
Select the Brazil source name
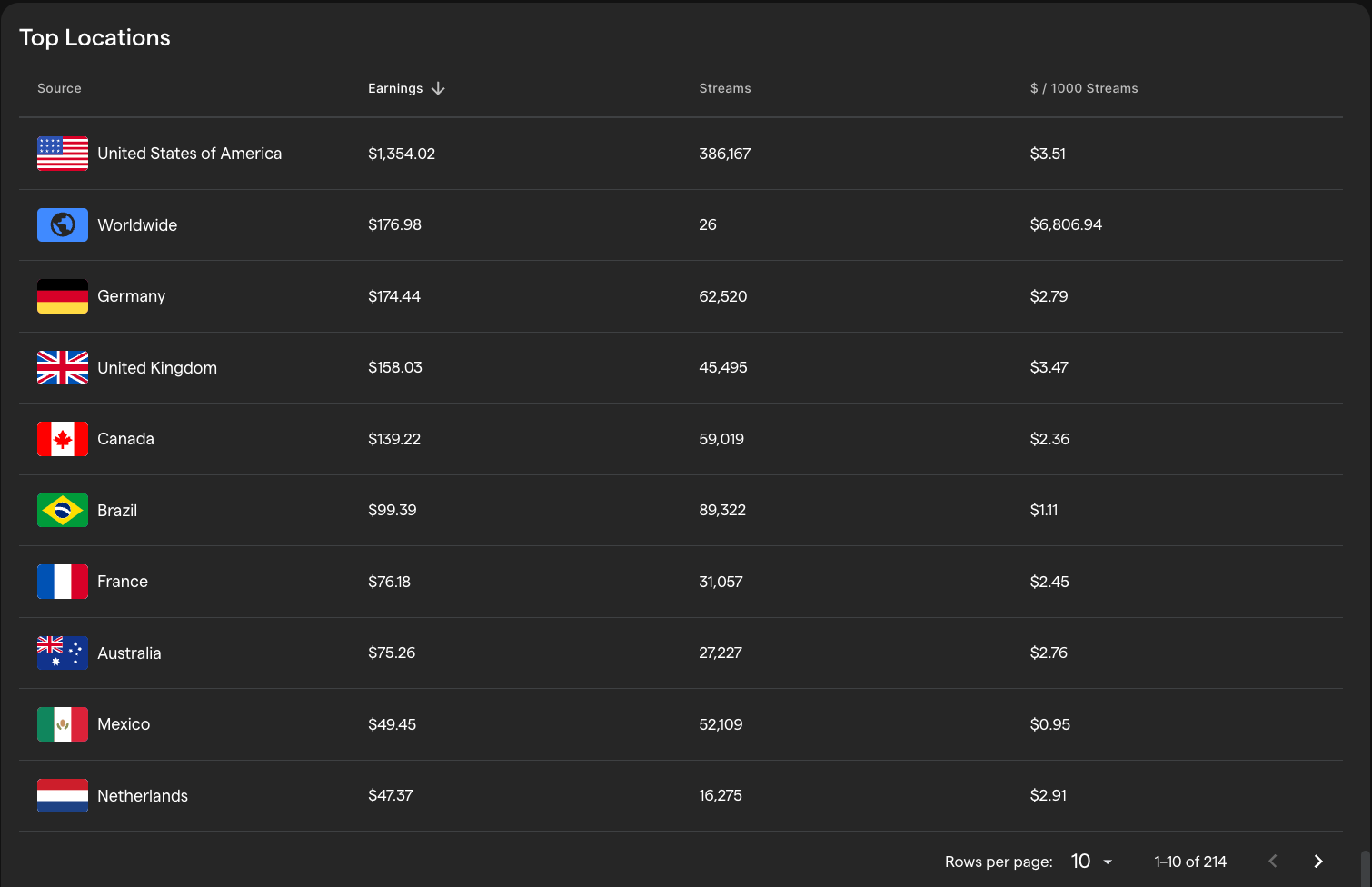coord(117,511)
